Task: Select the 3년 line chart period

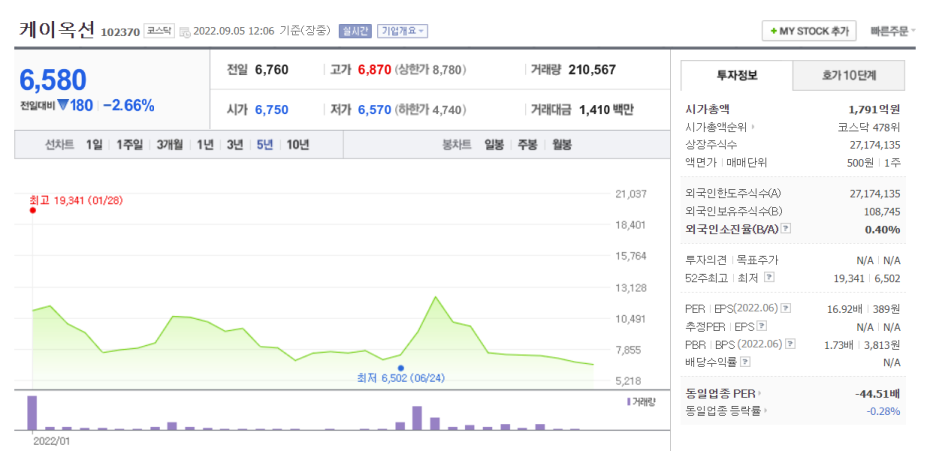Action: 235,144
